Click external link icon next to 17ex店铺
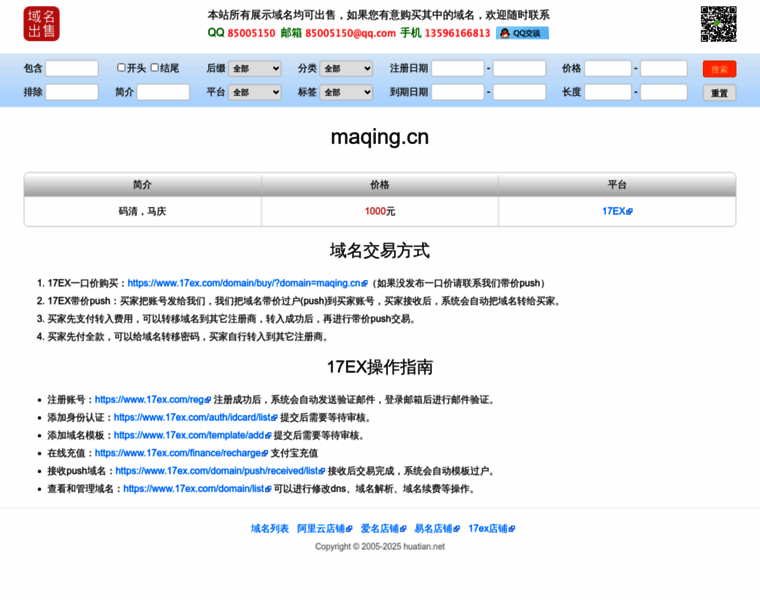Viewport: 760px width, 600px height. [x=512, y=529]
